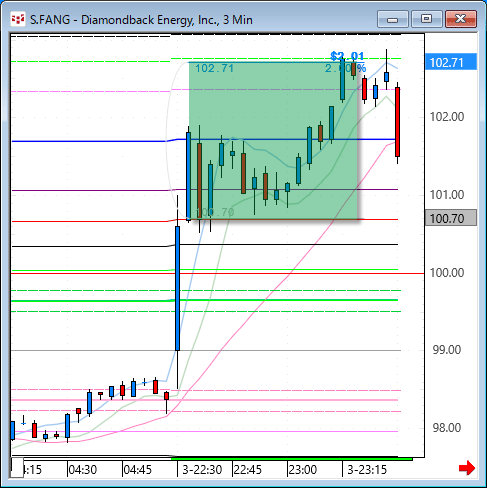Click the $2.01 measurement label
Image resolution: width=487 pixels, height=488 pixels.
click(347, 56)
